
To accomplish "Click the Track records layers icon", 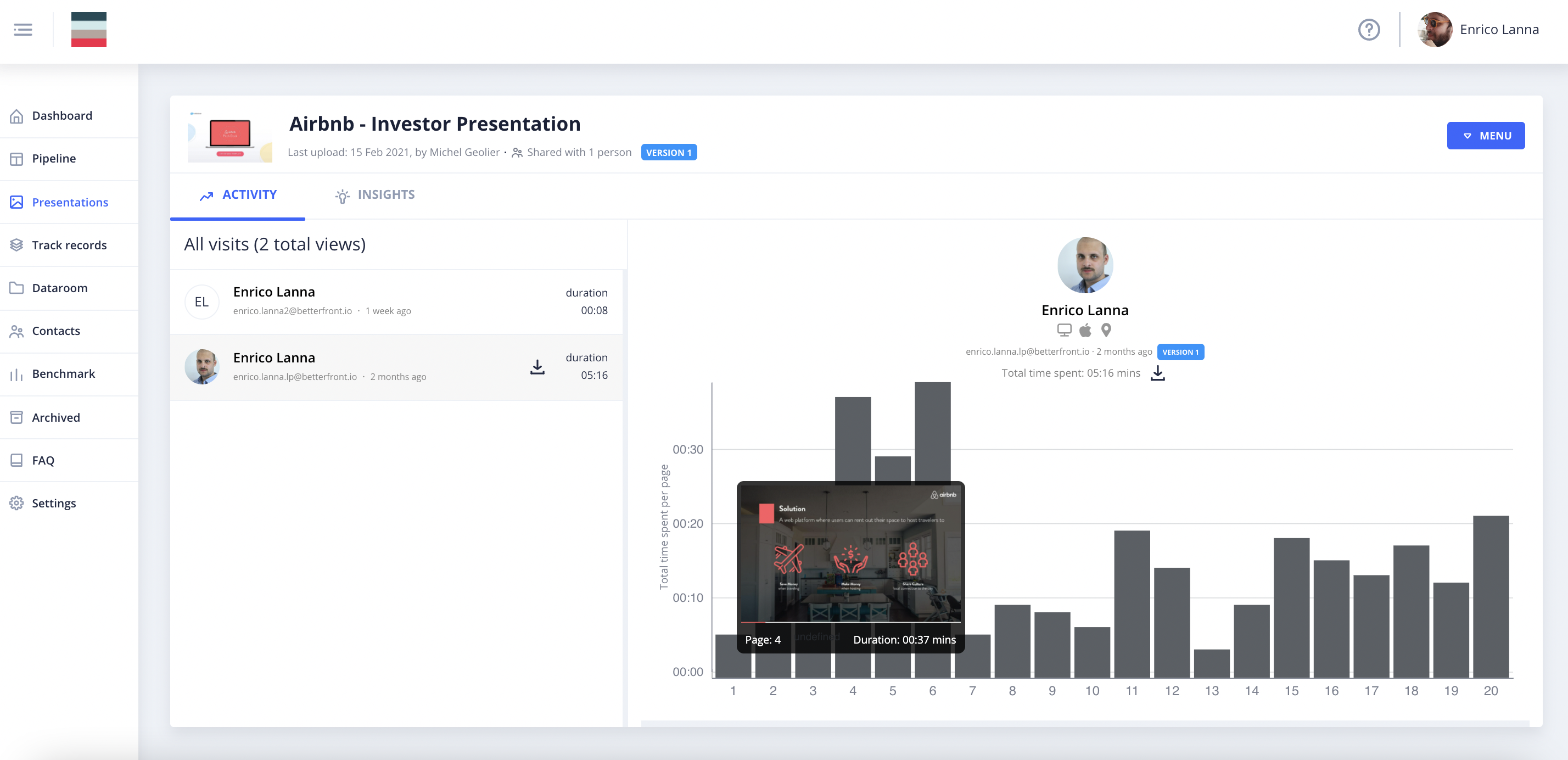I will tap(17, 245).
